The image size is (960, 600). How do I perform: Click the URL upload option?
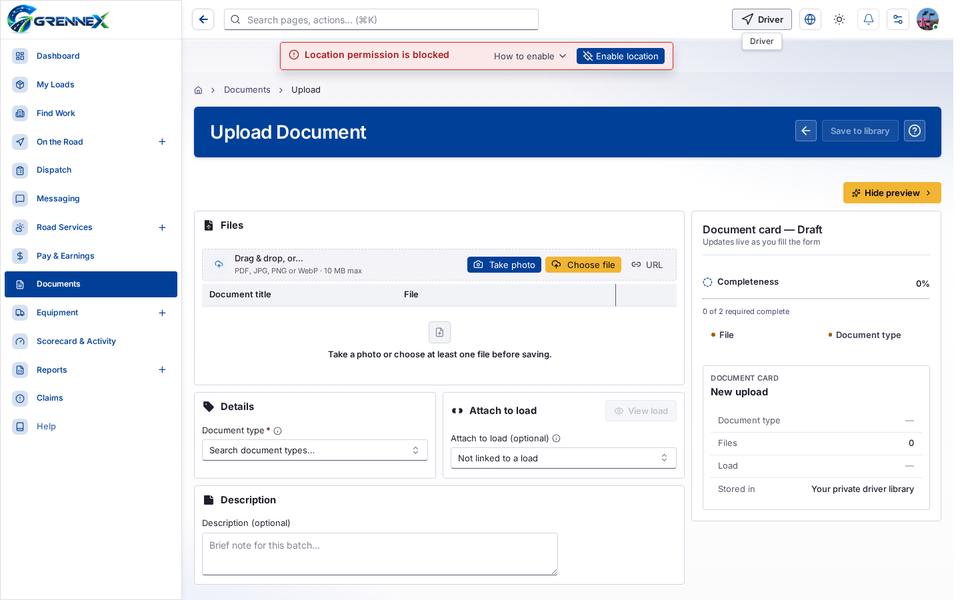tap(647, 265)
